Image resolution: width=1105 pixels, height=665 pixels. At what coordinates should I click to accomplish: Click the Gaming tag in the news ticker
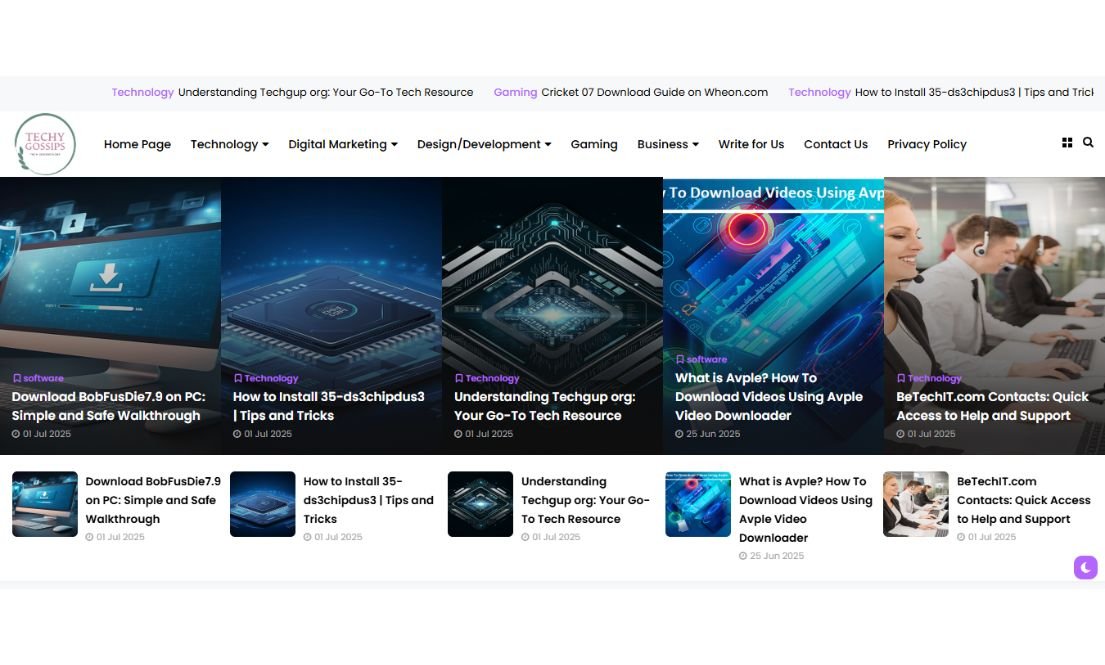point(515,92)
